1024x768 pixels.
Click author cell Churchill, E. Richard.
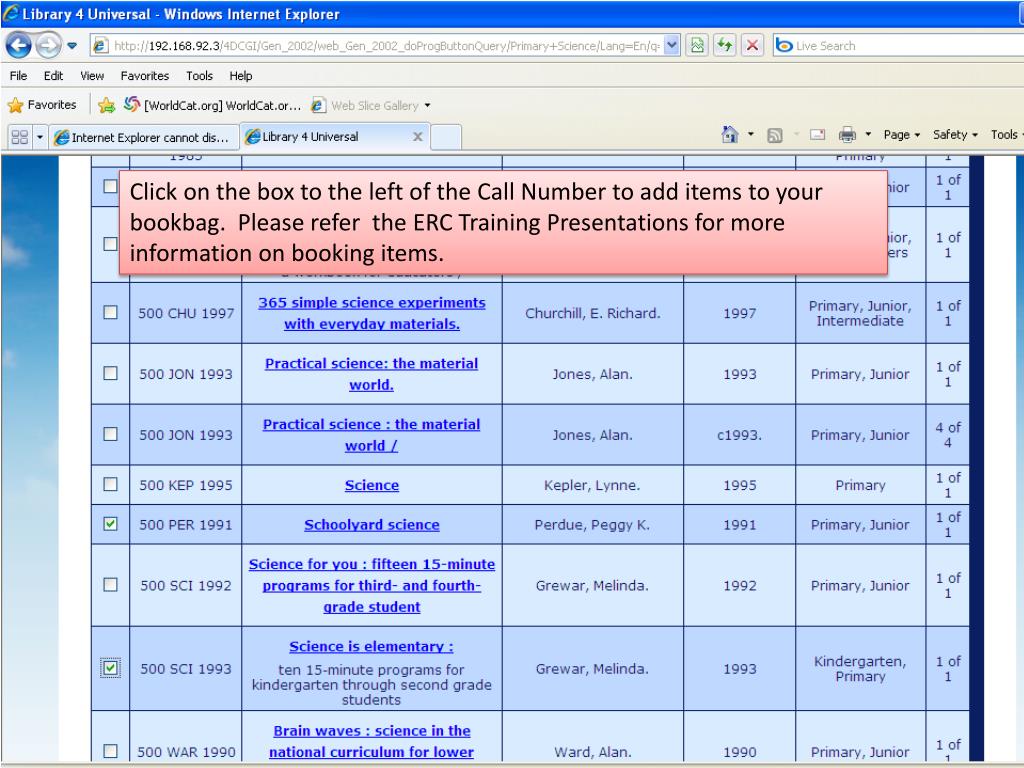point(592,313)
